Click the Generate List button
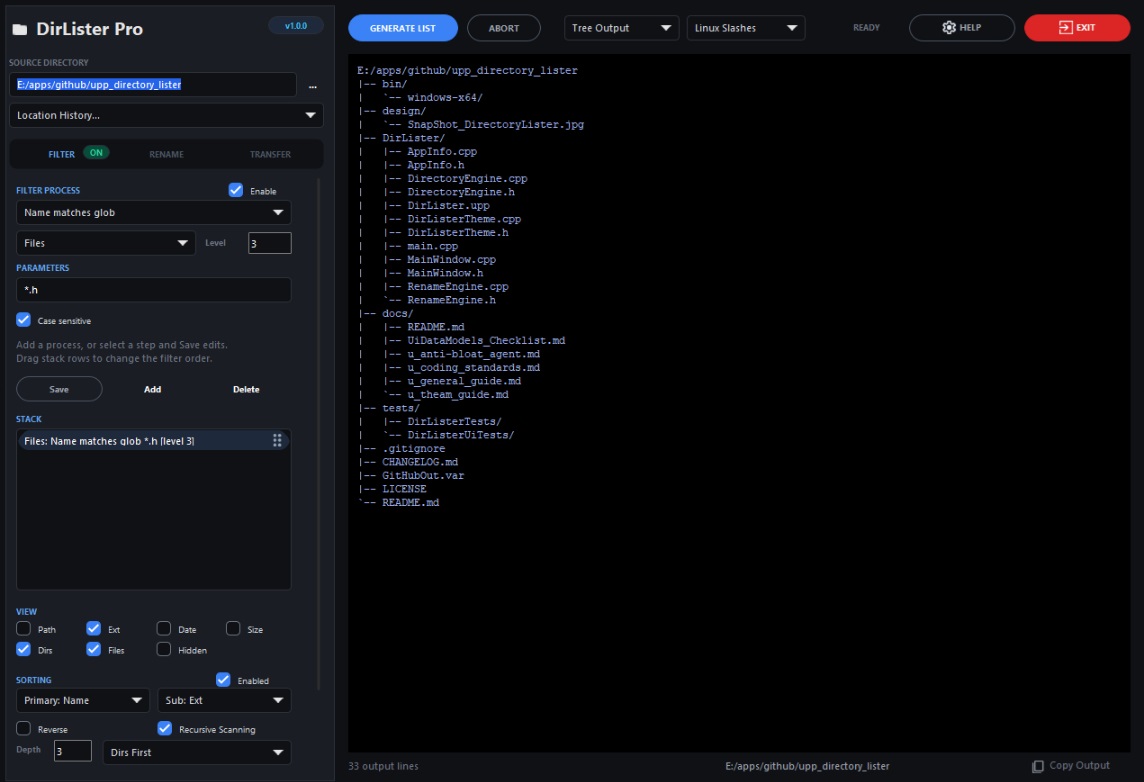 pos(403,28)
